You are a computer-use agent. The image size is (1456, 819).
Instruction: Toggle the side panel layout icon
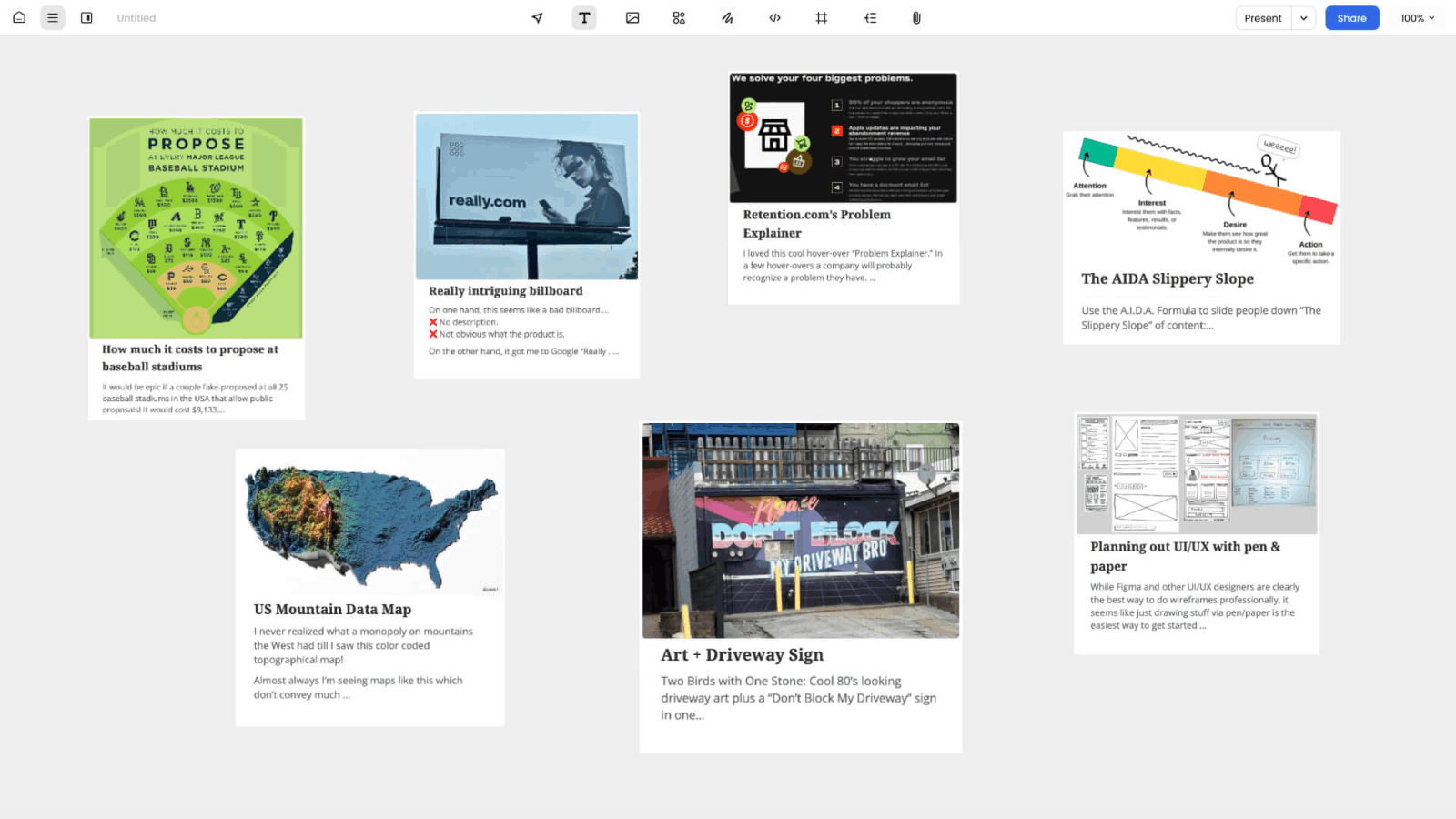[x=86, y=18]
